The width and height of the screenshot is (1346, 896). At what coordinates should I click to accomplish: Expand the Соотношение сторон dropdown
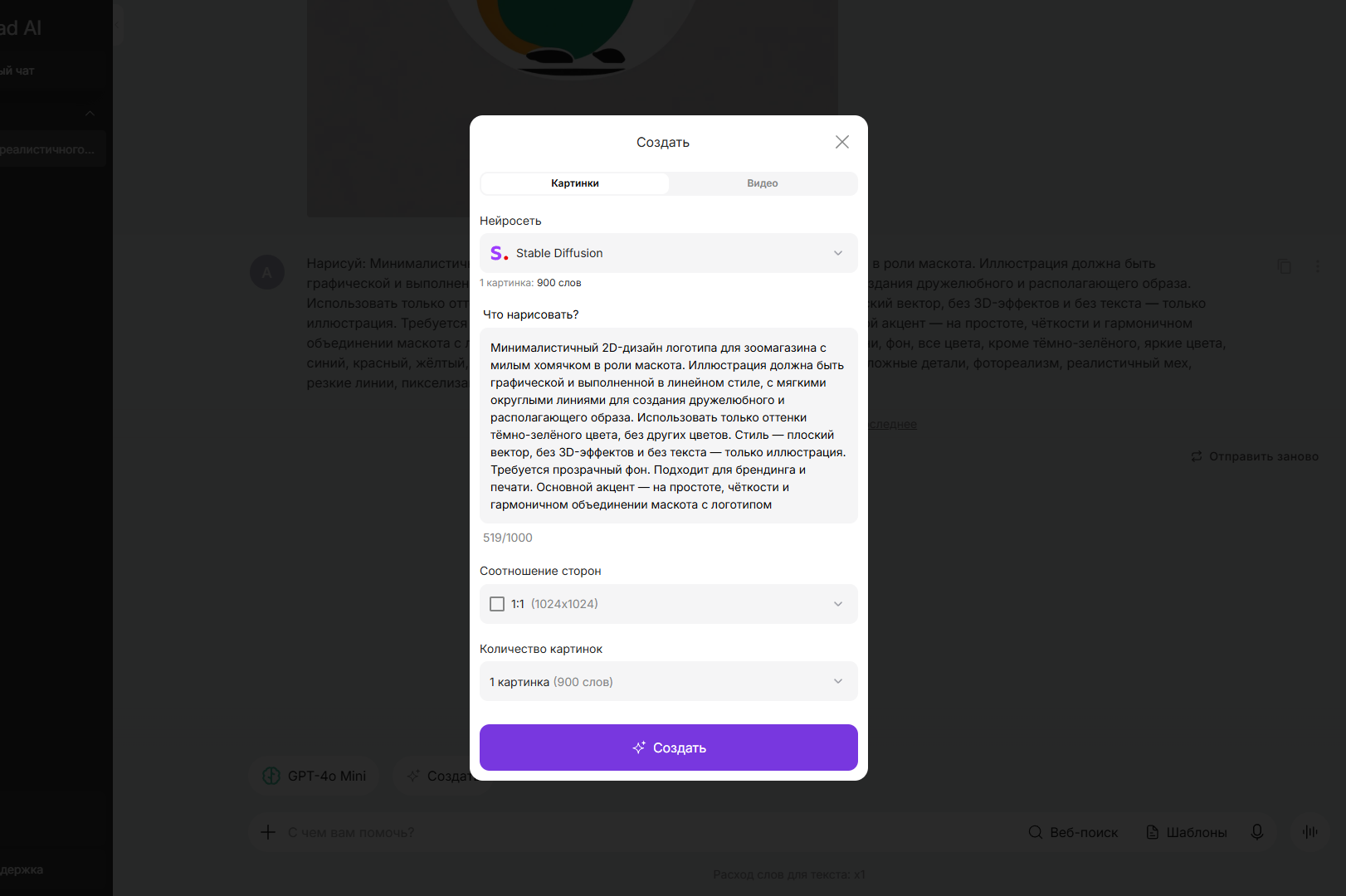point(668,604)
